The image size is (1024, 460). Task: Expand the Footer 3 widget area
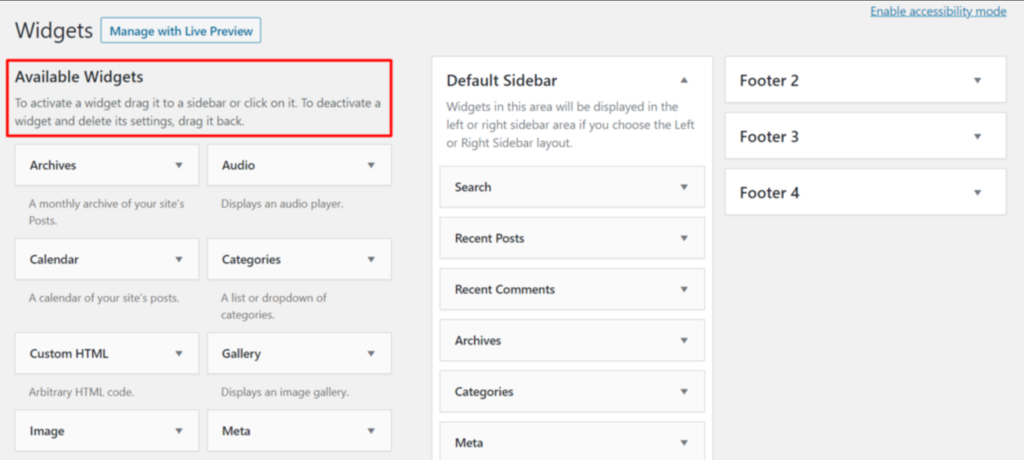click(x=977, y=136)
